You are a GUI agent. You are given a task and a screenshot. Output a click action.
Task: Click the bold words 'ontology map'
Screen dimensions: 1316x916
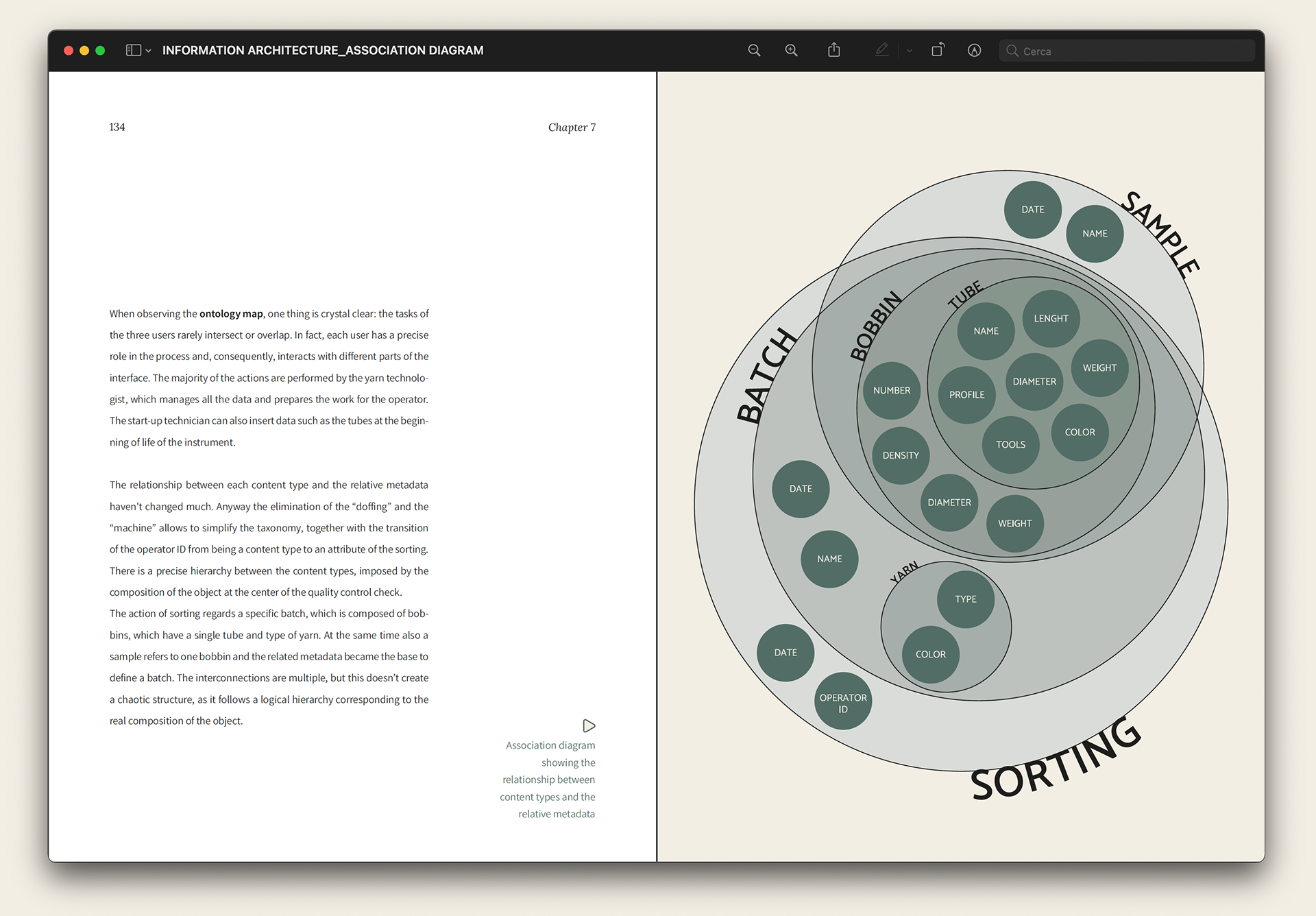(231, 313)
